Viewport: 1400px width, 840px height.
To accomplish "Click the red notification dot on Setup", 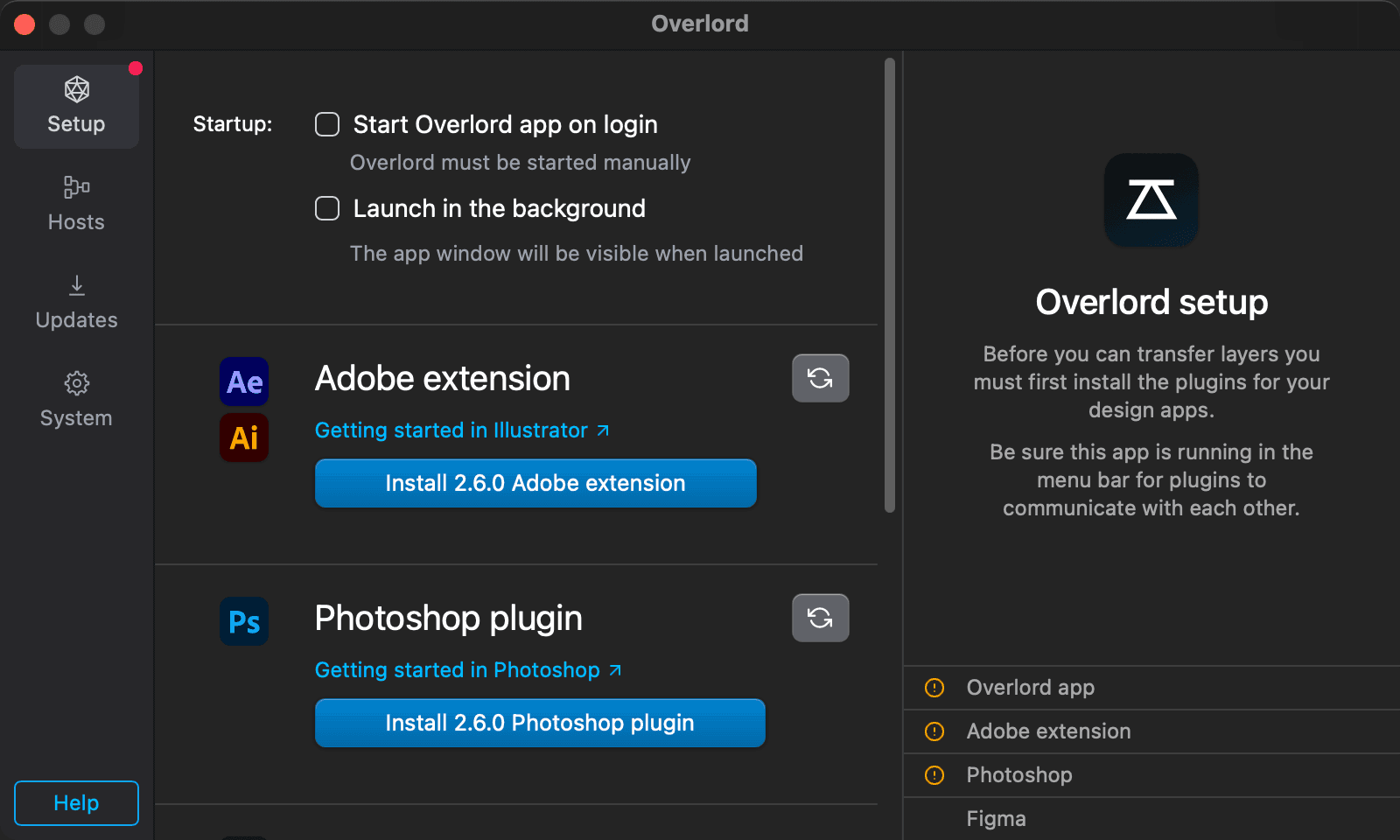I will (x=136, y=68).
